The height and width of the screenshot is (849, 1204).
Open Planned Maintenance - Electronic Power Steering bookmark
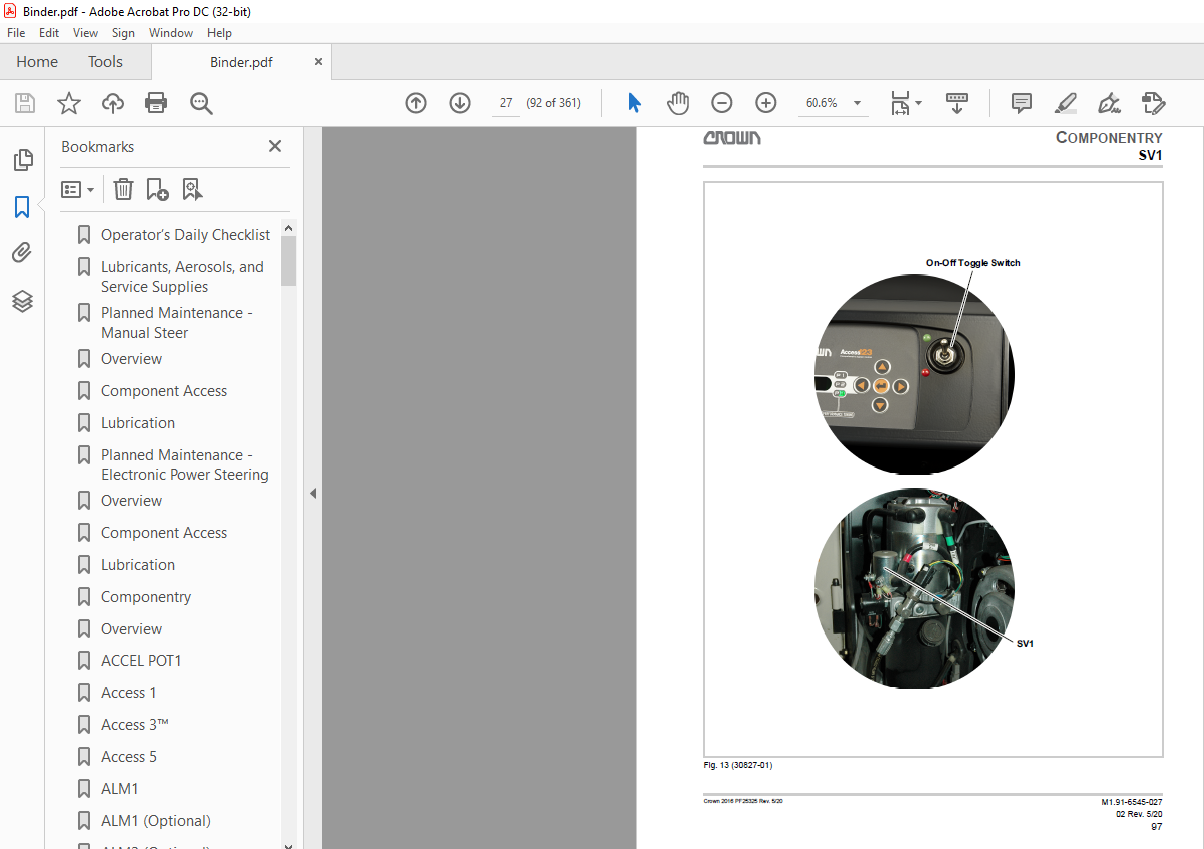coord(184,465)
